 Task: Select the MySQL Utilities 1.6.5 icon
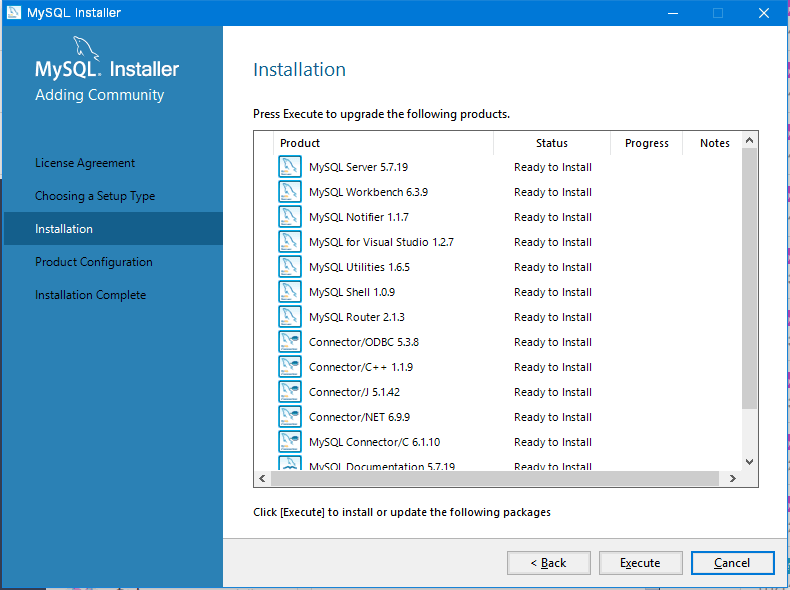click(290, 267)
